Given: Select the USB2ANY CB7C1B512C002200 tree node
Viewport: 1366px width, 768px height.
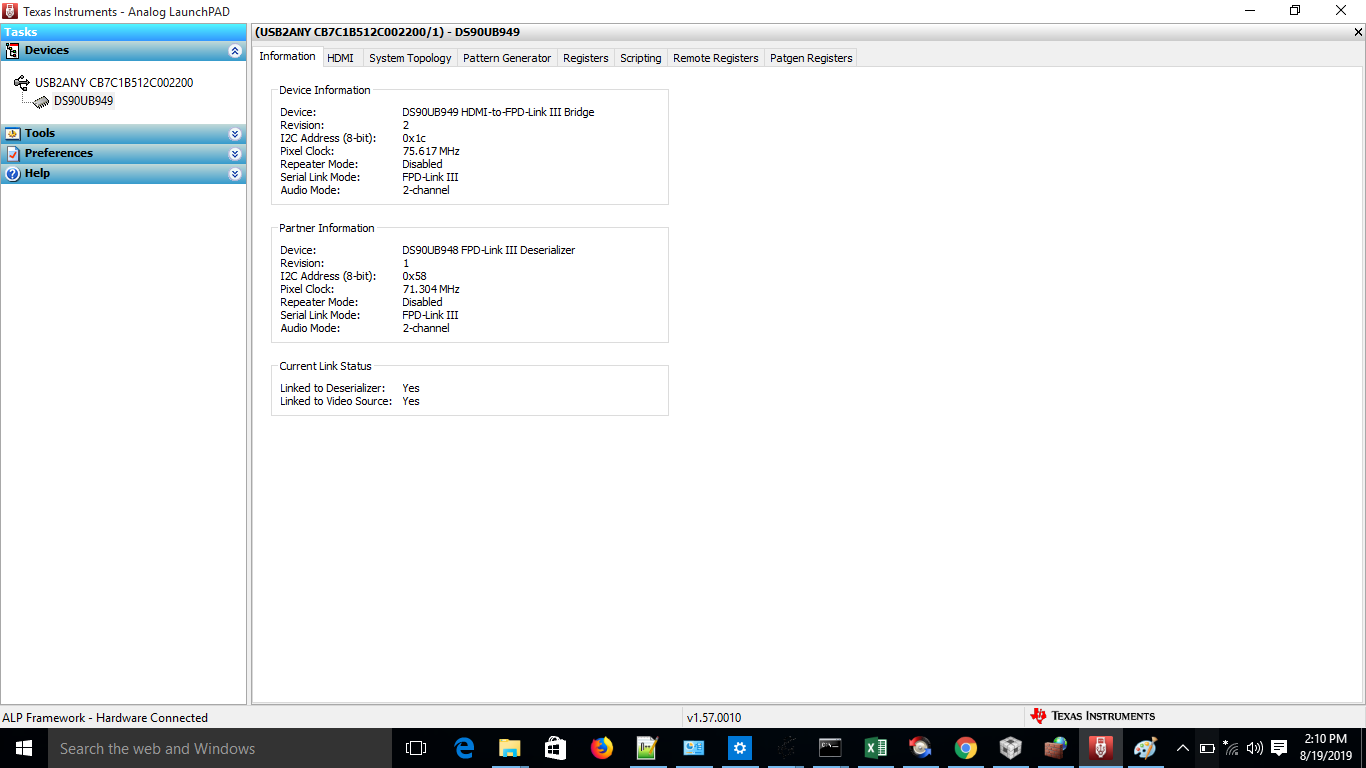Looking at the screenshot, I should click(x=114, y=83).
